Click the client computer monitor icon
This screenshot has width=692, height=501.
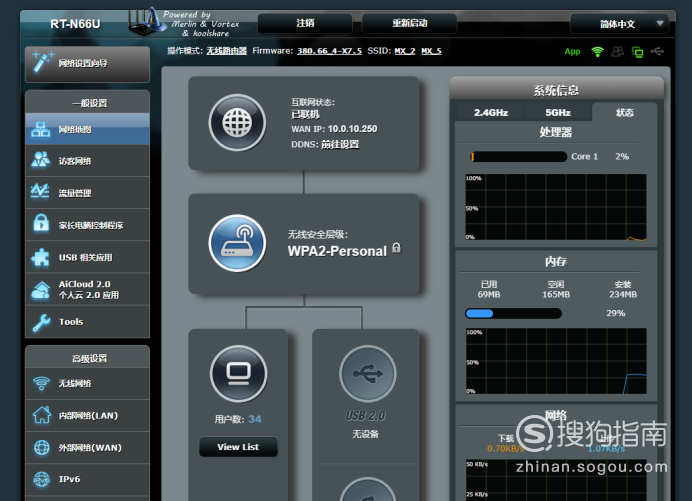(238, 373)
